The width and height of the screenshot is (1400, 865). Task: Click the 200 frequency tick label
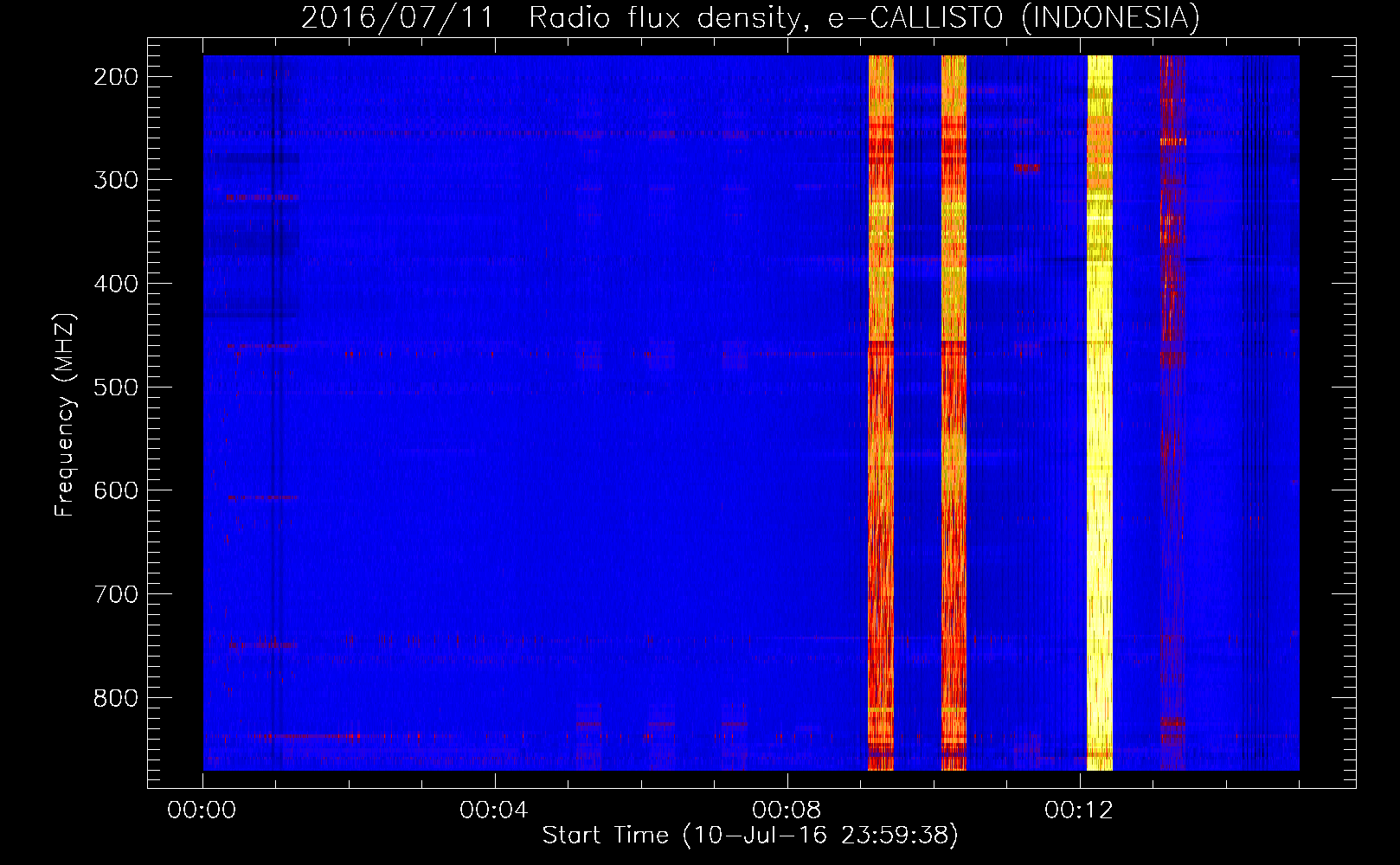[115, 77]
